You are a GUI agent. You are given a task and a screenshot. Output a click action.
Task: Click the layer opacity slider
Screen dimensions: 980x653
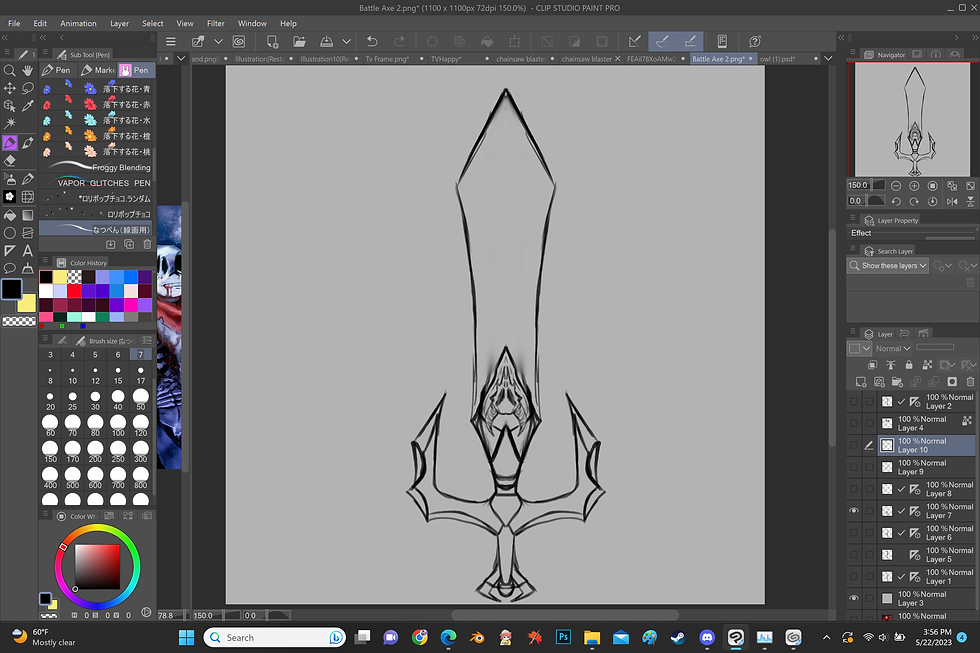tap(935, 347)
